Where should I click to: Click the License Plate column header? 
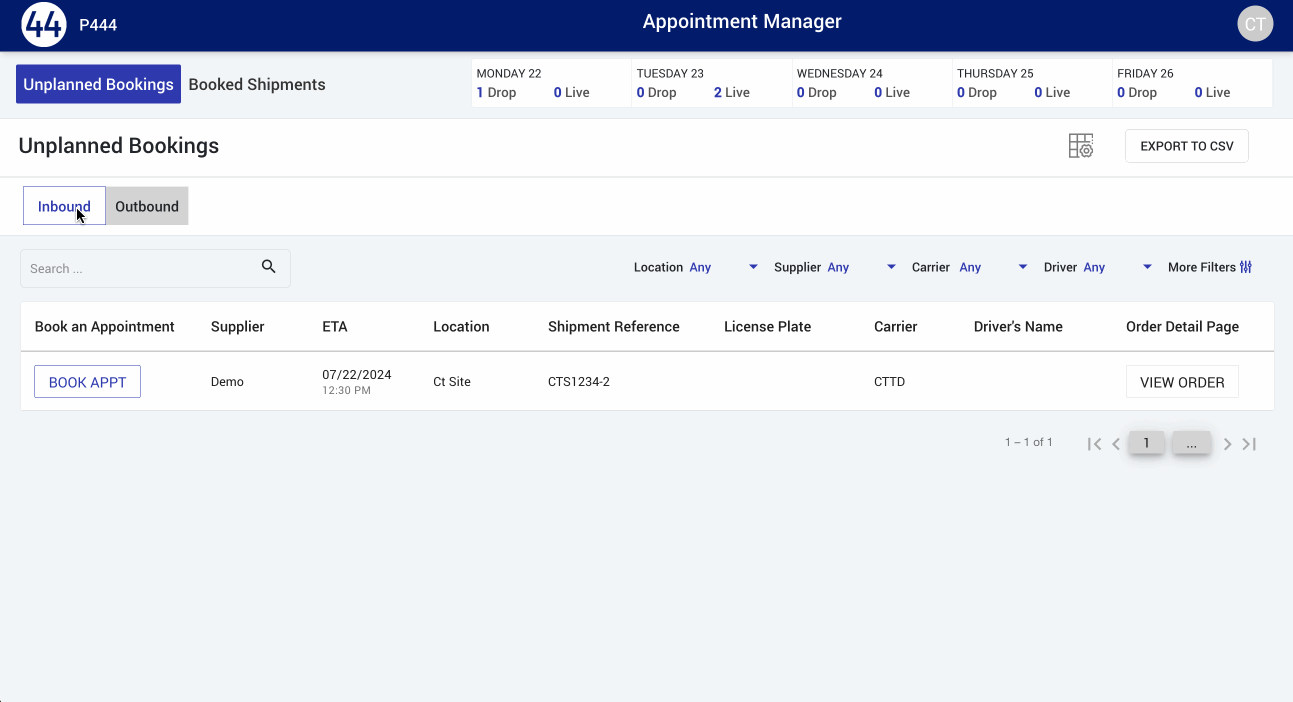[x=767, y=326]
